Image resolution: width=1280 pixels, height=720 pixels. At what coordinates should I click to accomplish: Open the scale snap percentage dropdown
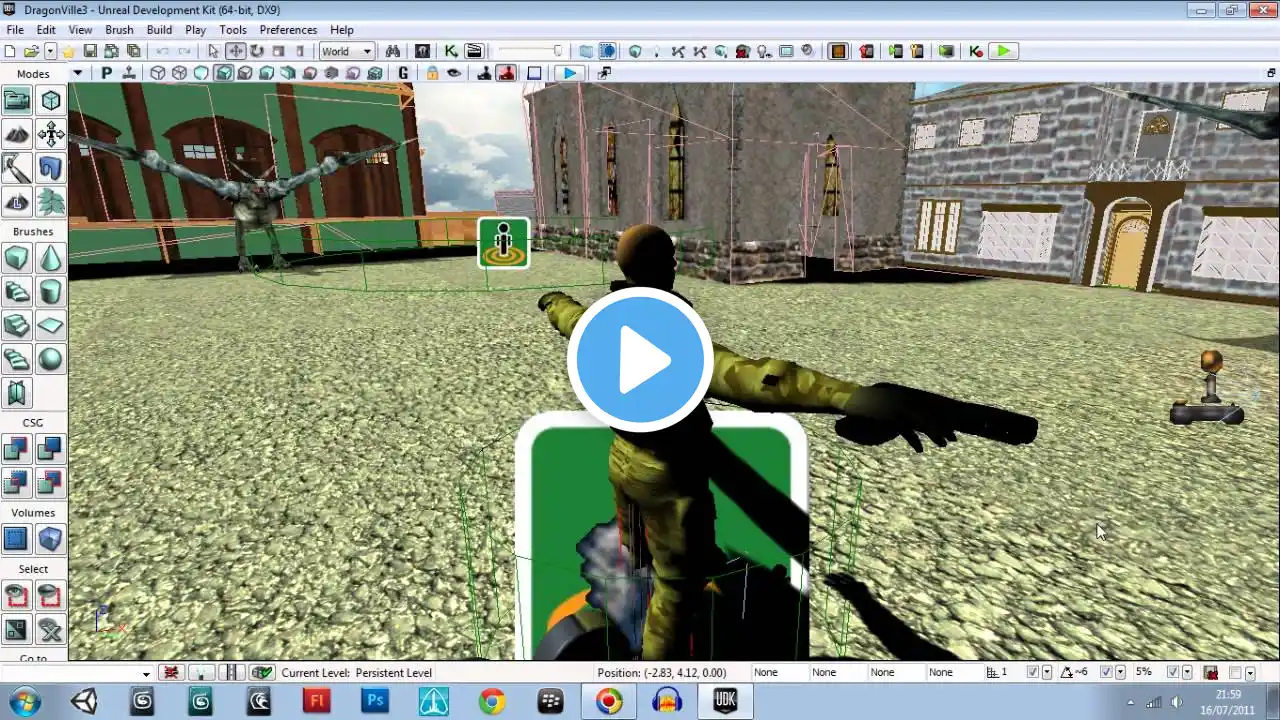(1187, 673)
